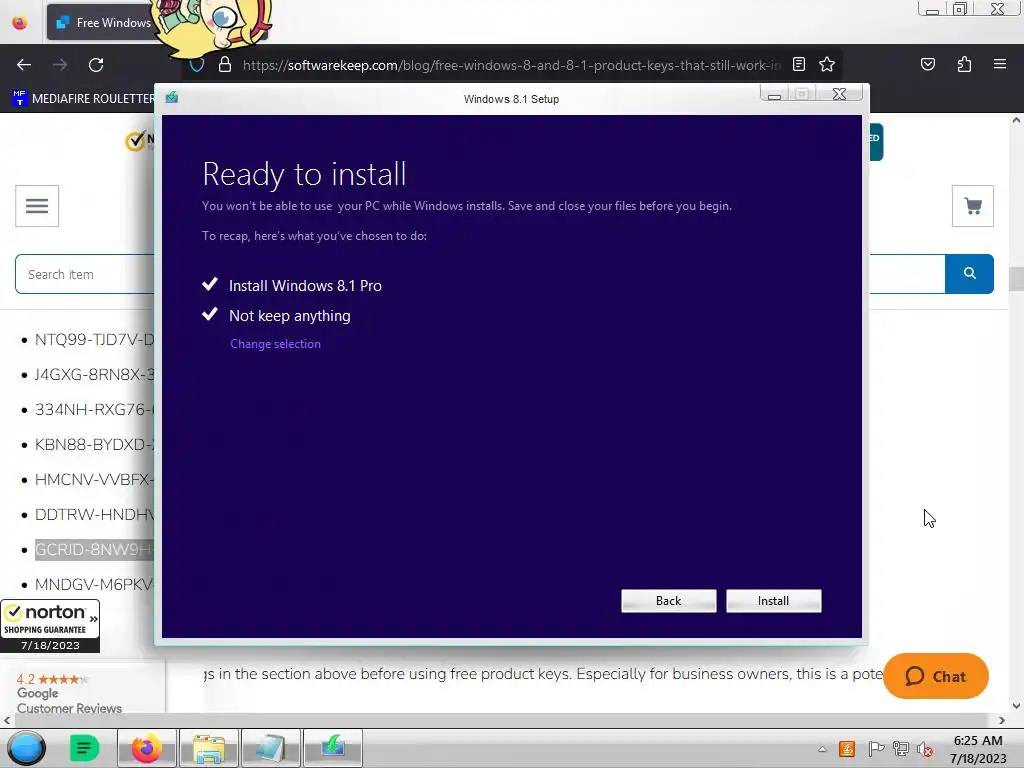Open the Firefox extensions puzzle icon
Viewport: 1024px width, 768px height.
[964, 64]
